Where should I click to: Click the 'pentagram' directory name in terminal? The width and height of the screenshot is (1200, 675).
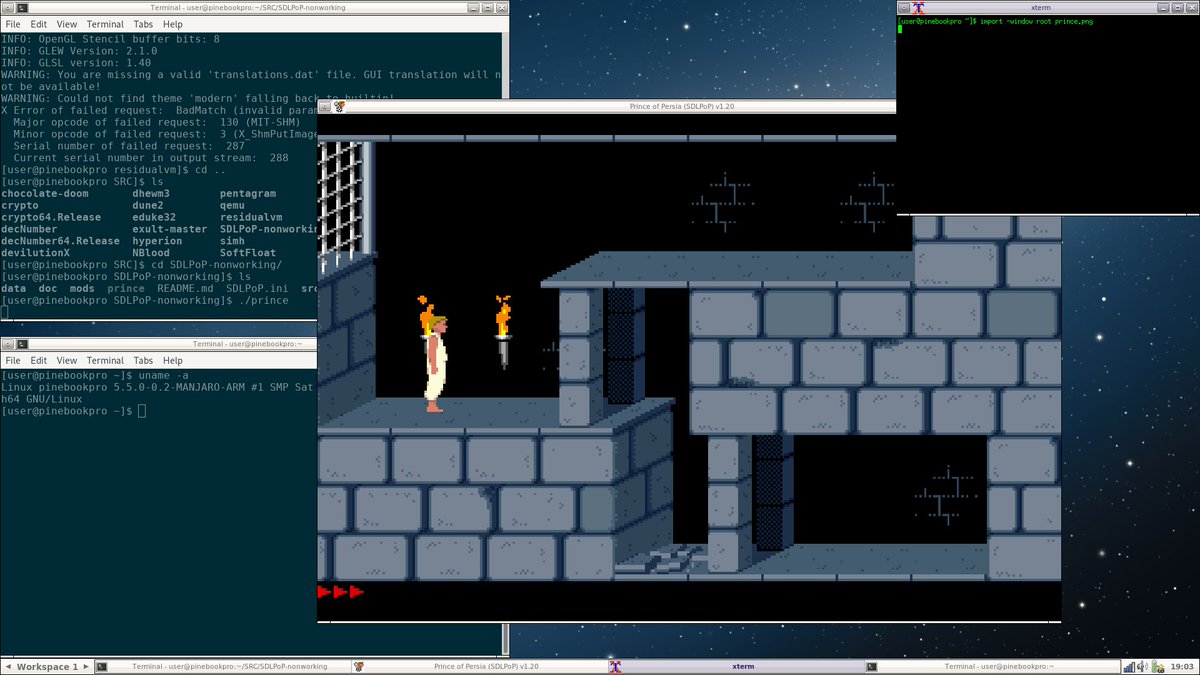click(248, 193)
